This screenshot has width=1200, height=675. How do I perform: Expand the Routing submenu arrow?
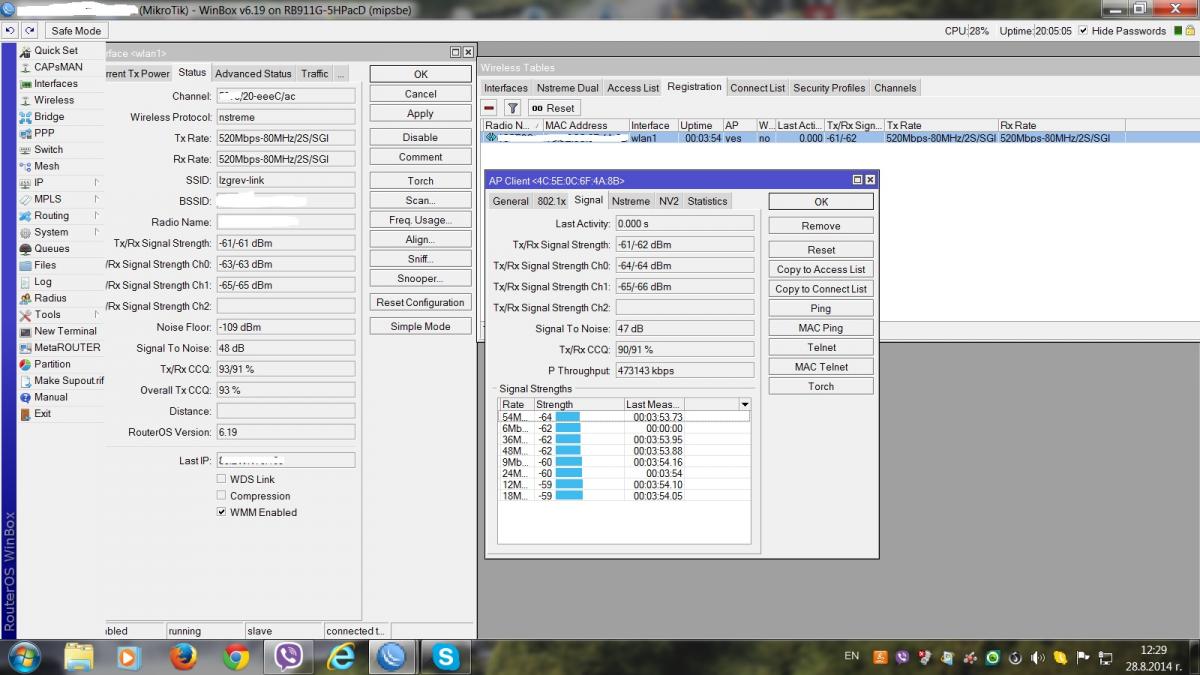96,216
